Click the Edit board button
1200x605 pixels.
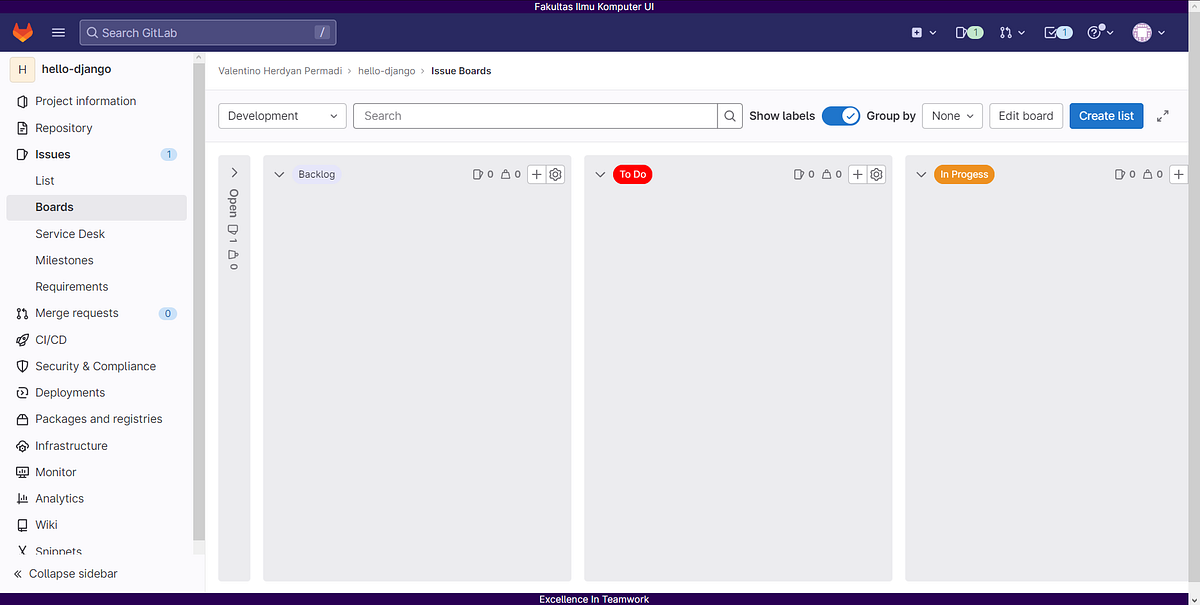1025,115
